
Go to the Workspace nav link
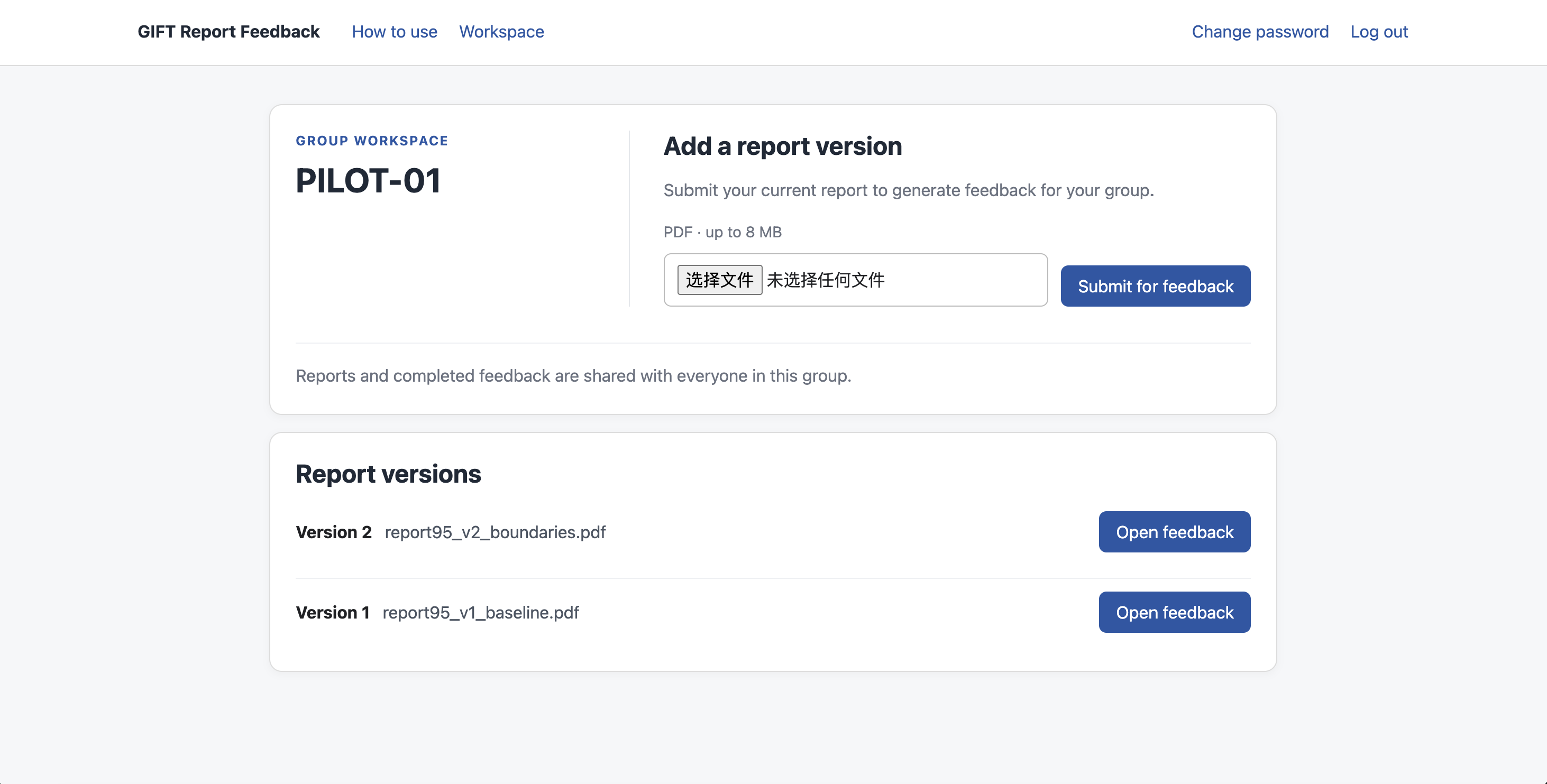[501, 32]
